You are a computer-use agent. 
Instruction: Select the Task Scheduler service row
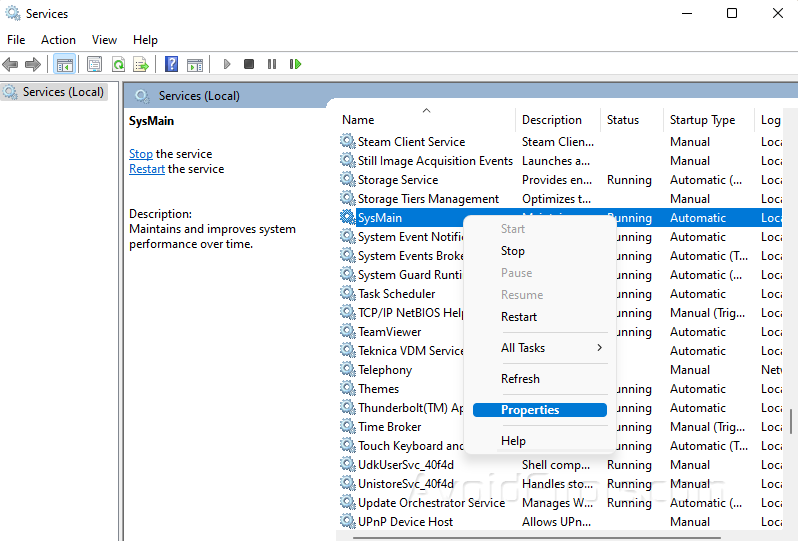[396, 294]
